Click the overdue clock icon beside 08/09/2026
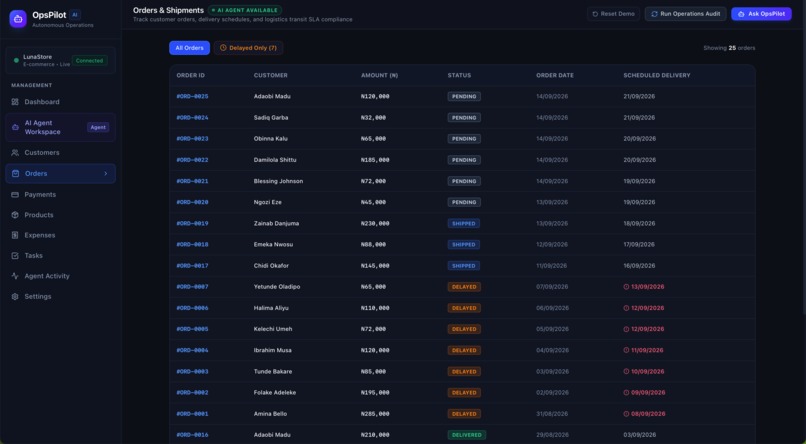Screen dimensions: 806x444 pos(626,414)
